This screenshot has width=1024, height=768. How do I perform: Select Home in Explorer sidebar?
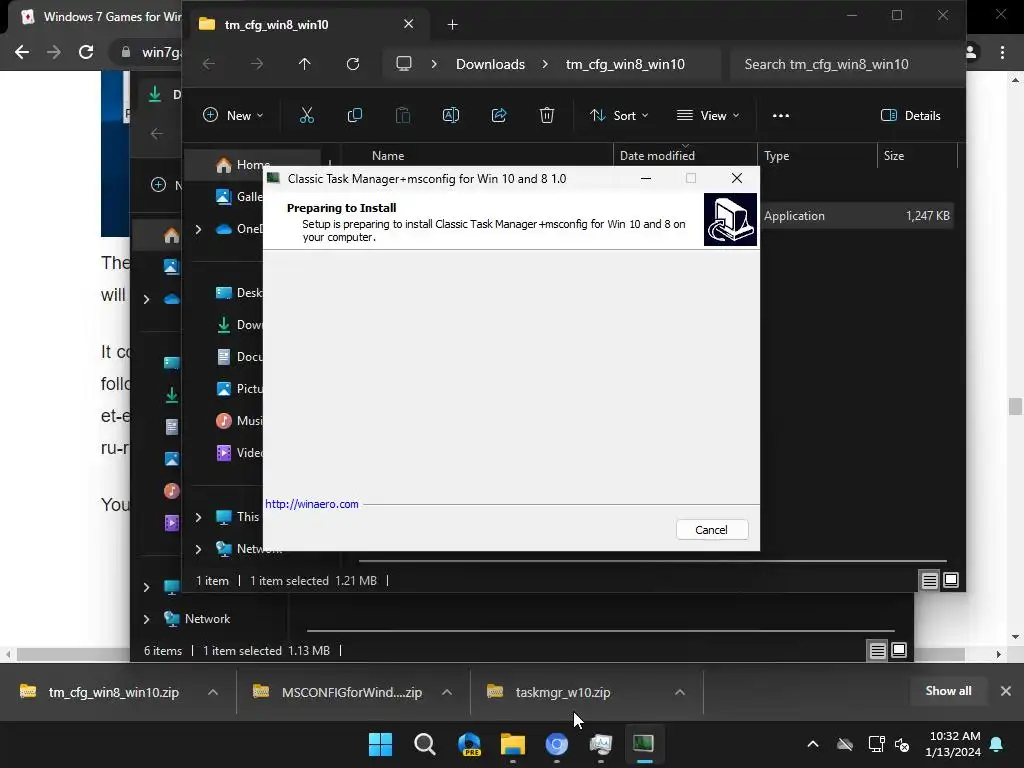tap(251, 165)
